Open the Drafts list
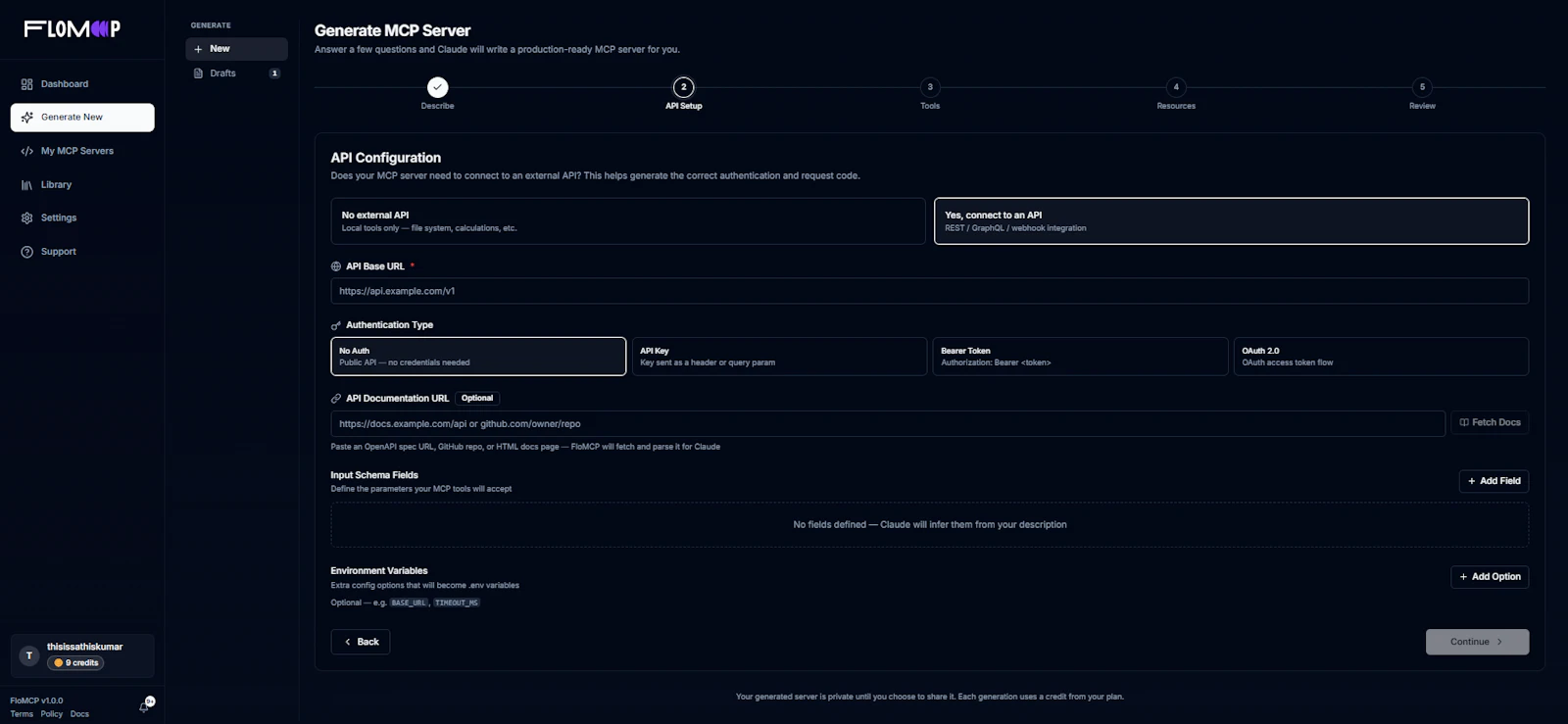Viewport: 1568px width, 724px height. (236, 73)
